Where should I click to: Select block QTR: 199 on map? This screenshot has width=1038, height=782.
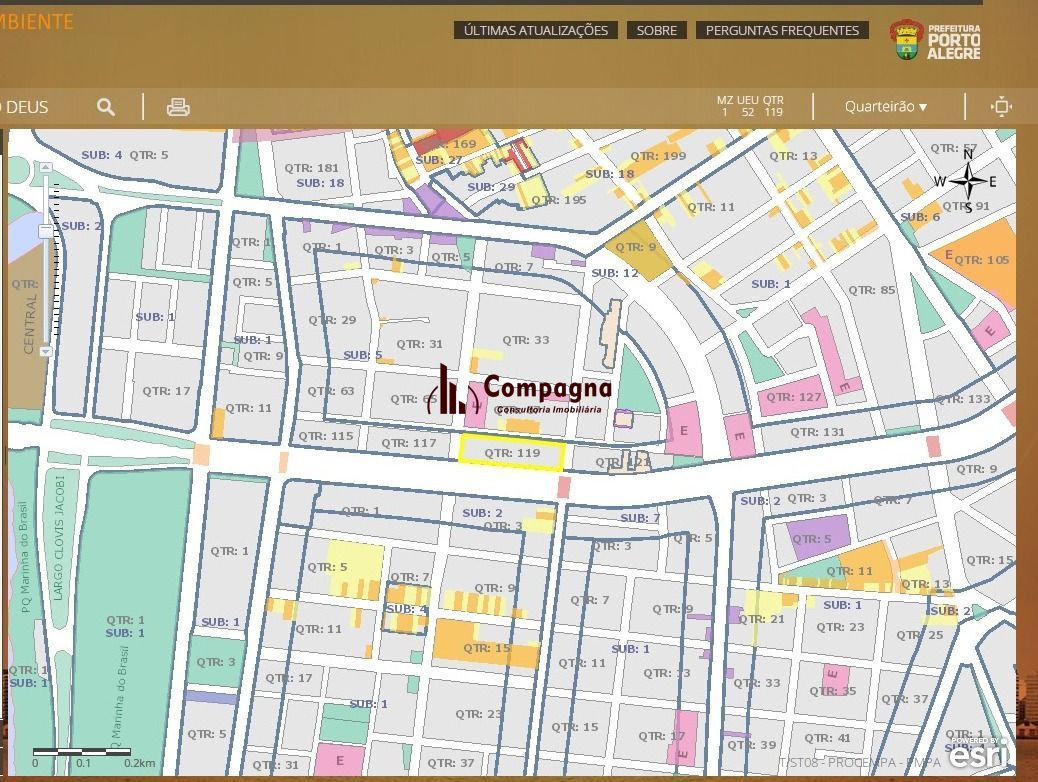tap(657, 156)
